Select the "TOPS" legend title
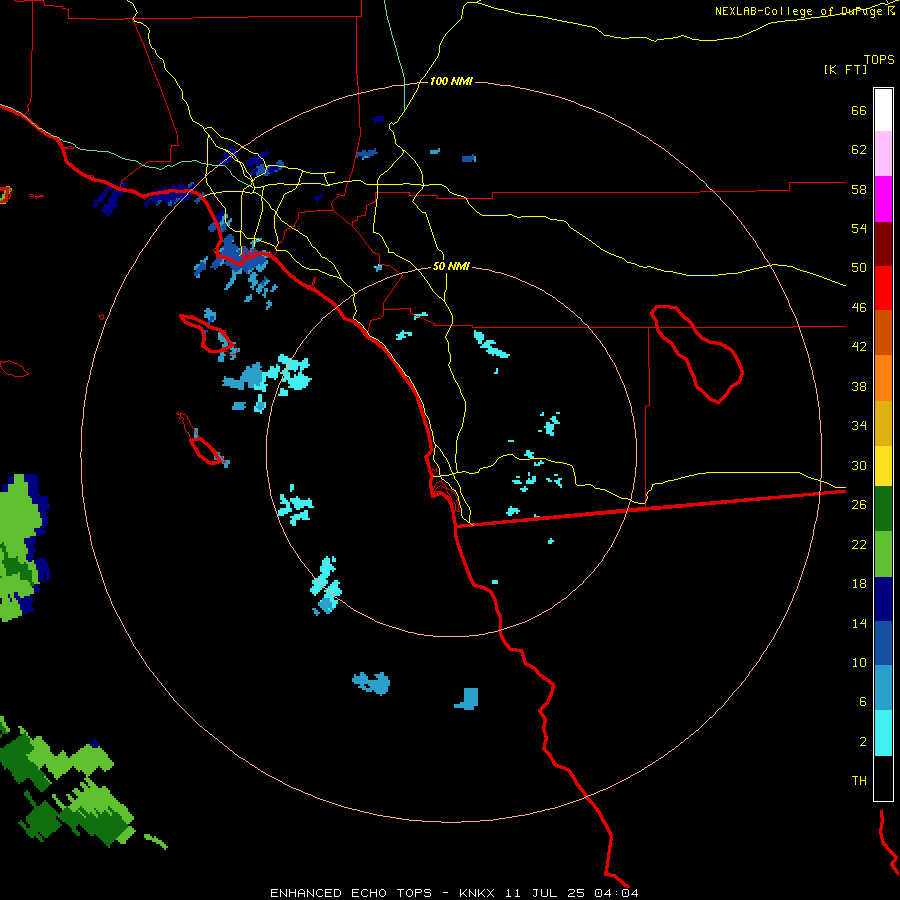900x900 pixels. tap(879, 59)
